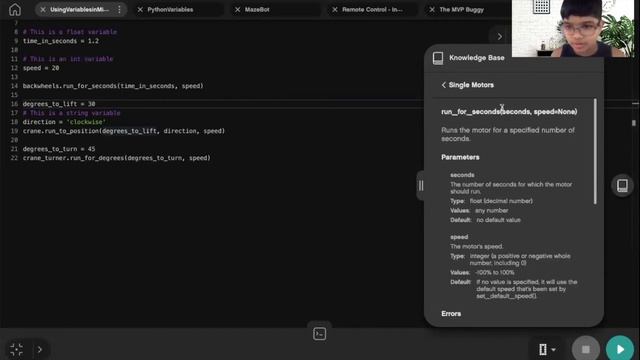This screenshot has width=640, height=360.
Task: Go to the Home screen icon
Action: (15, 9)
